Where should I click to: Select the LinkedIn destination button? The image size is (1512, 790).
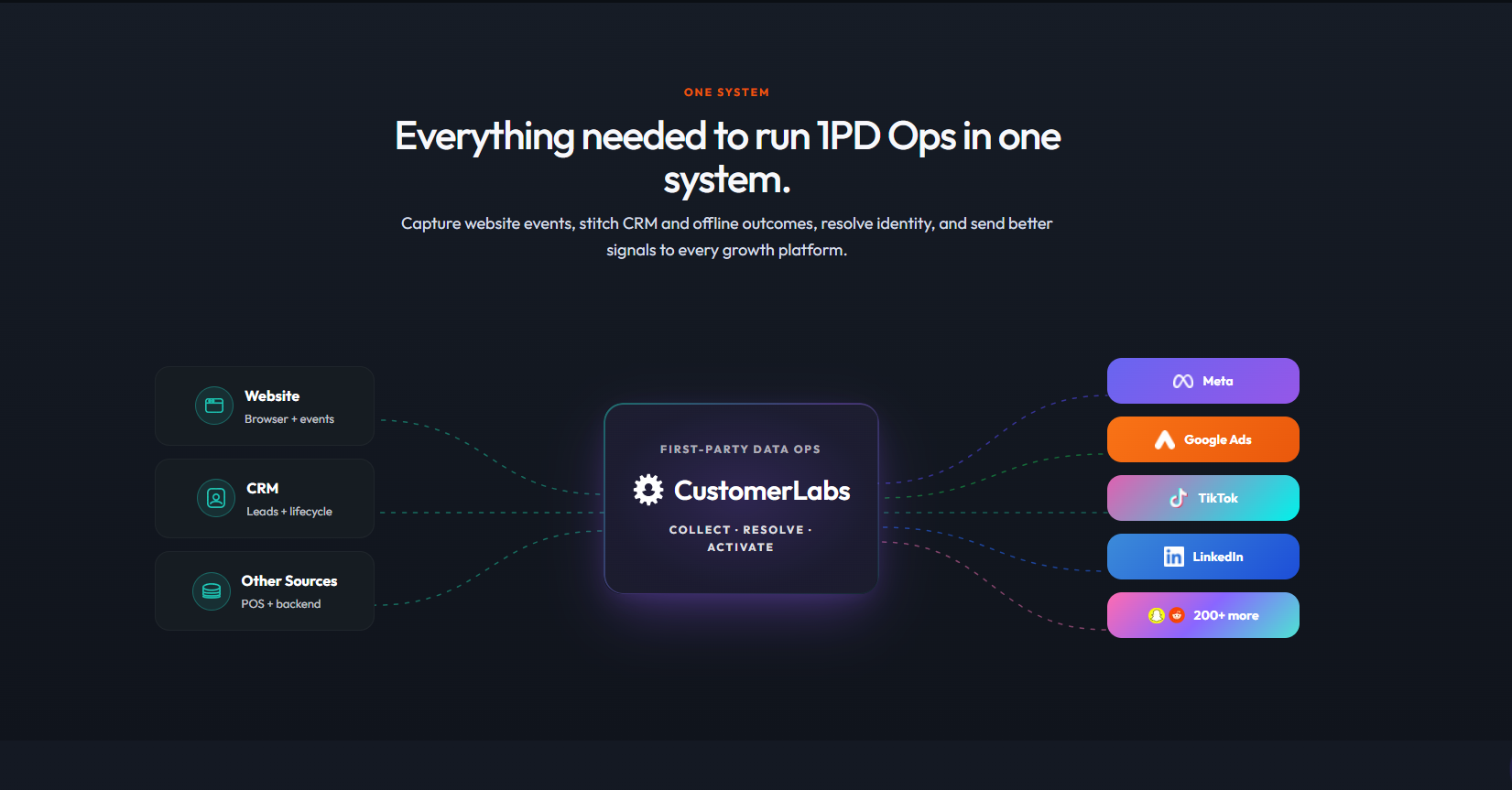[1203, 557]
